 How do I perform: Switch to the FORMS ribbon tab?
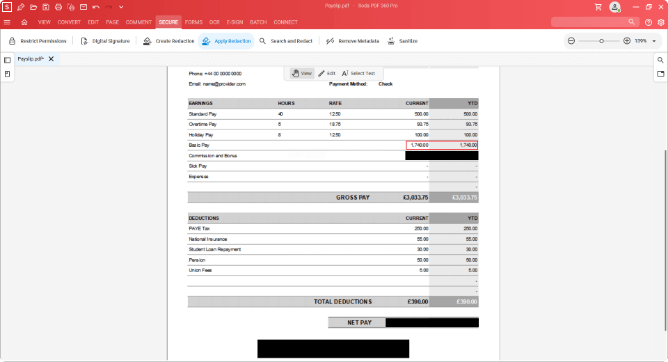click(194, 22)
